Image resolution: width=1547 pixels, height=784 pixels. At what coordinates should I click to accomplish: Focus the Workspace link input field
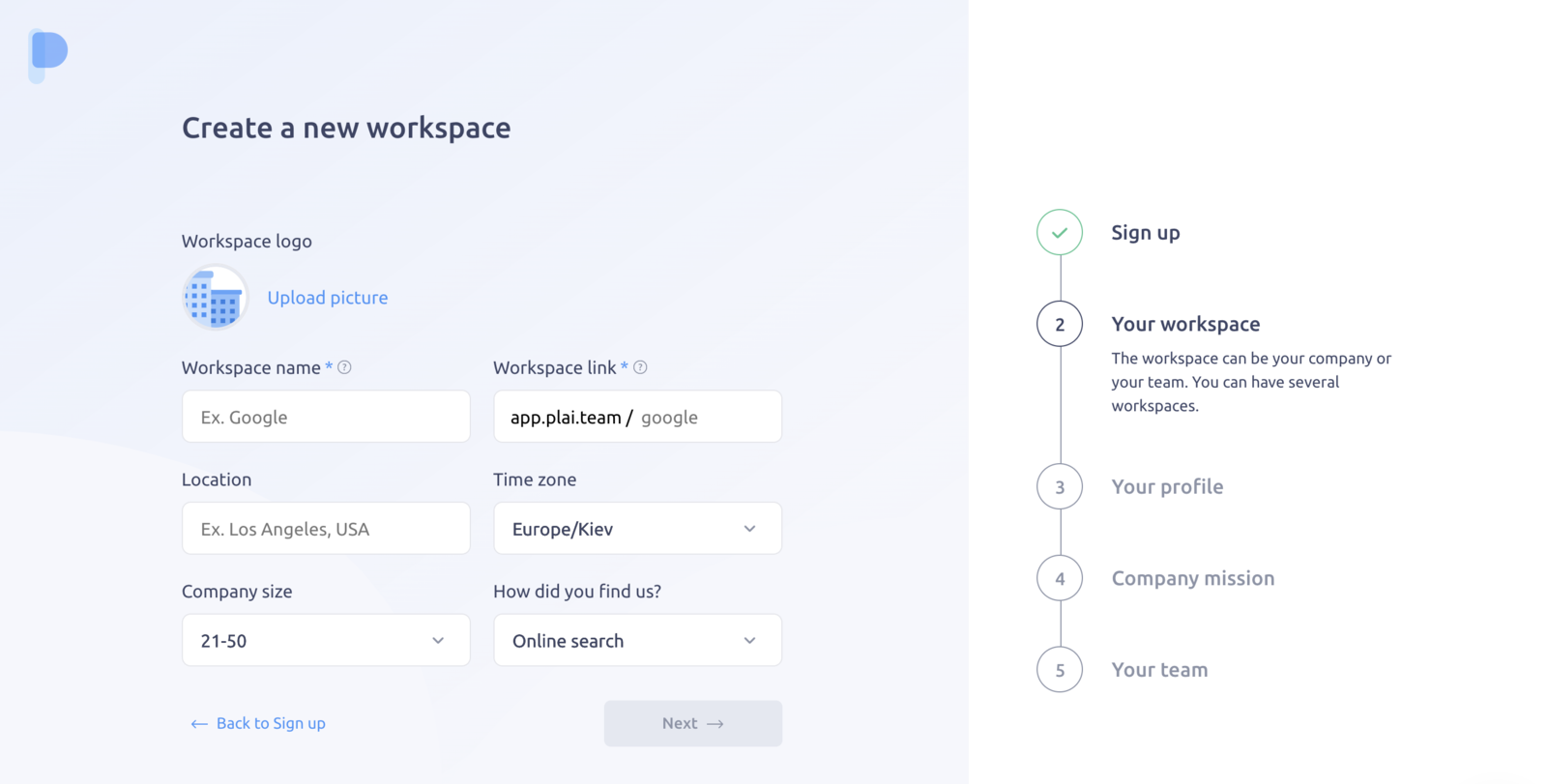coord(637,417)
